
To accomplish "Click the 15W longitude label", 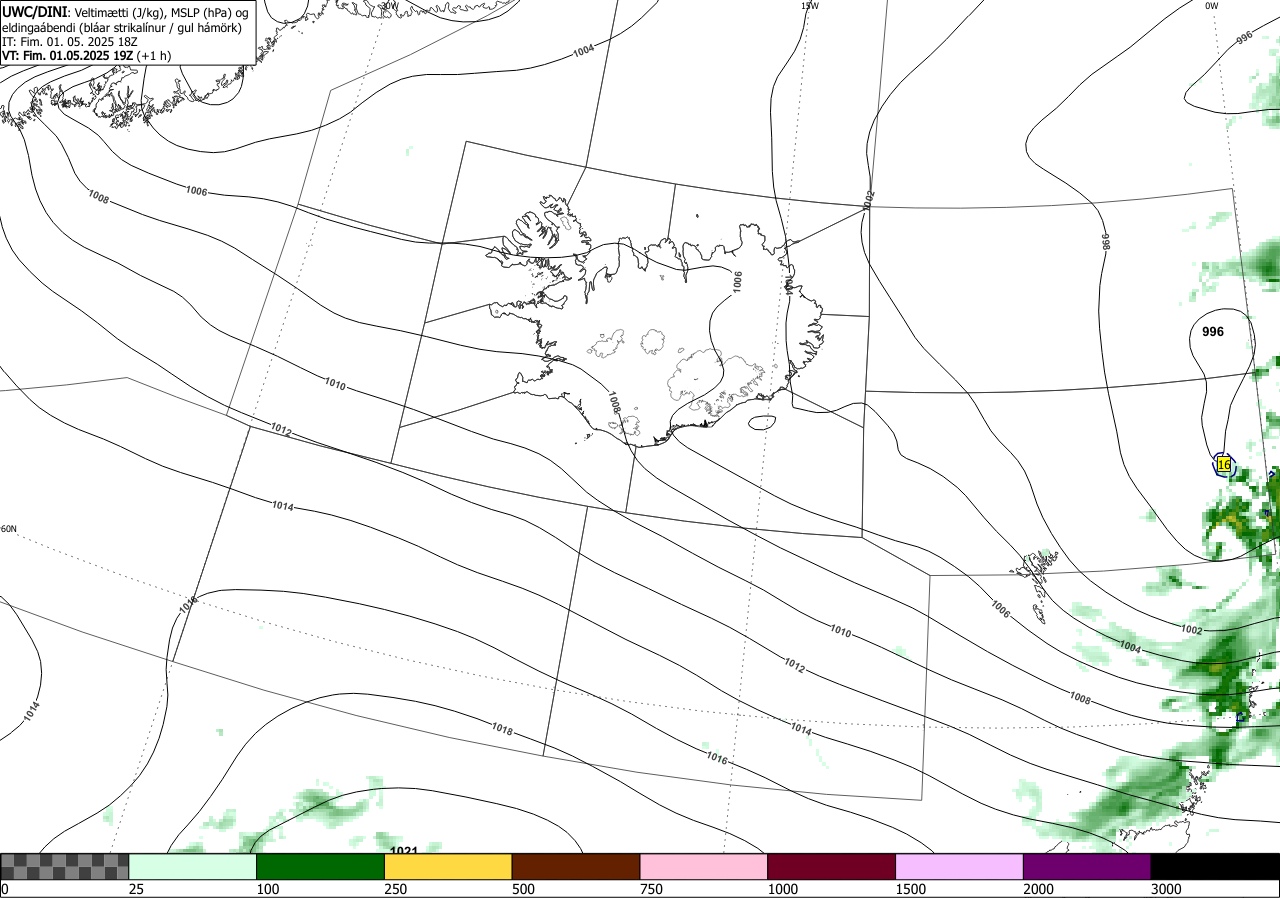I will (x=810, y=6).
